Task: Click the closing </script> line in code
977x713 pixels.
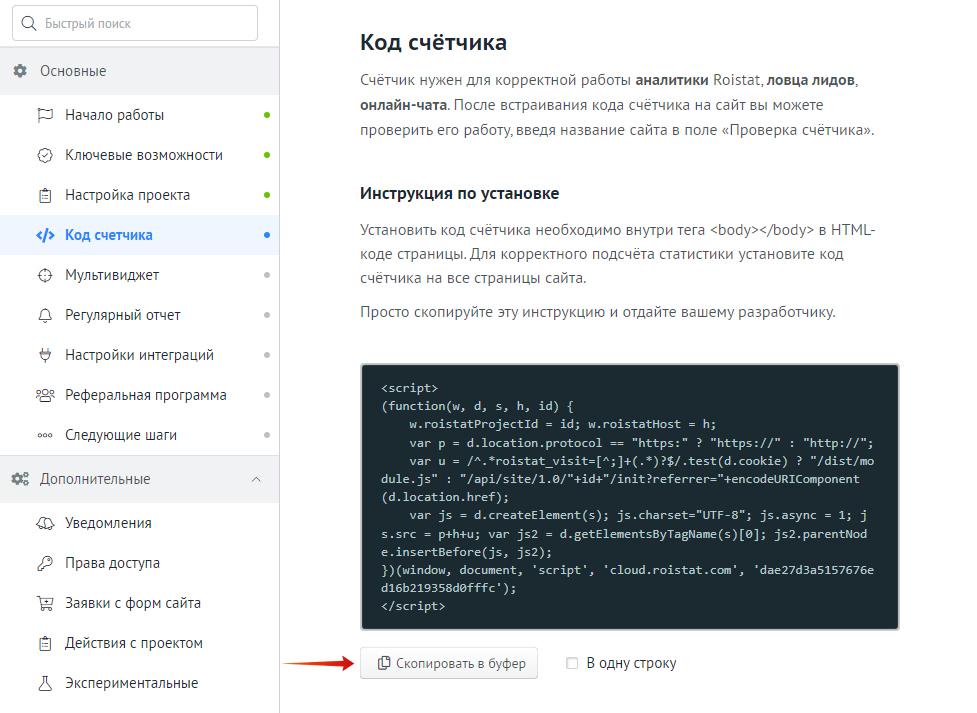Action: point(413,606)
